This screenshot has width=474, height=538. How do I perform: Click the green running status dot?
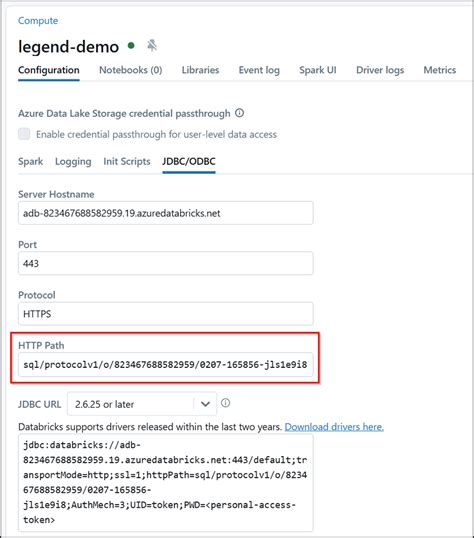coord(131,45)
